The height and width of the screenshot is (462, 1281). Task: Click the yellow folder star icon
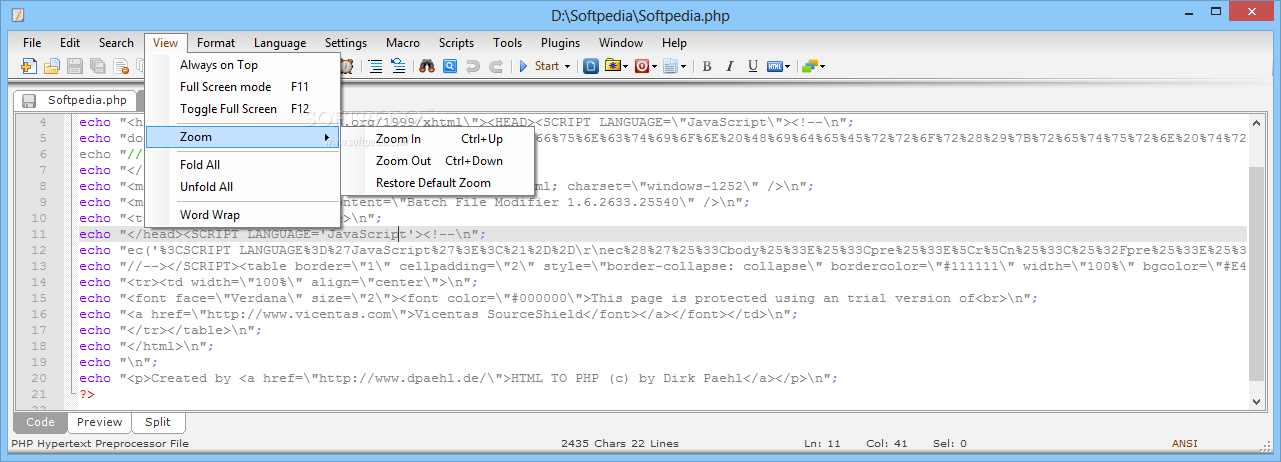pyautogui.click(x=613, y=67)
